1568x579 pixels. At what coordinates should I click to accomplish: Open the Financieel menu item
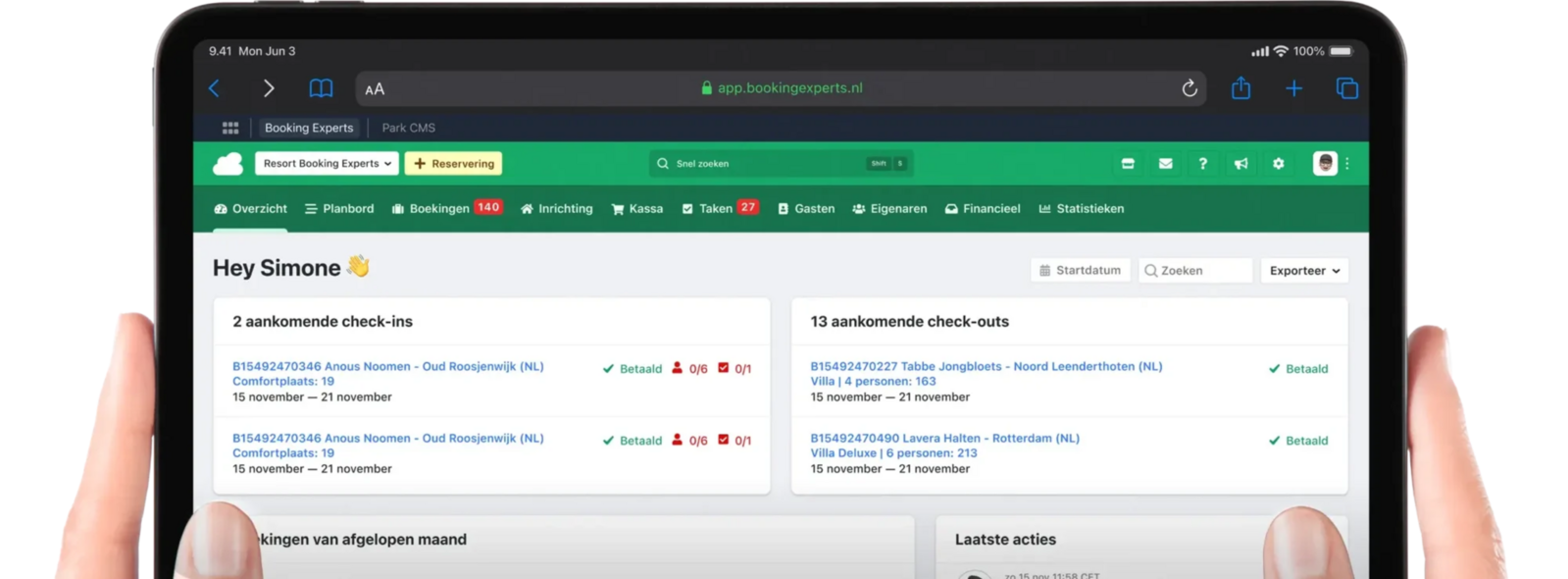point(983,209)
